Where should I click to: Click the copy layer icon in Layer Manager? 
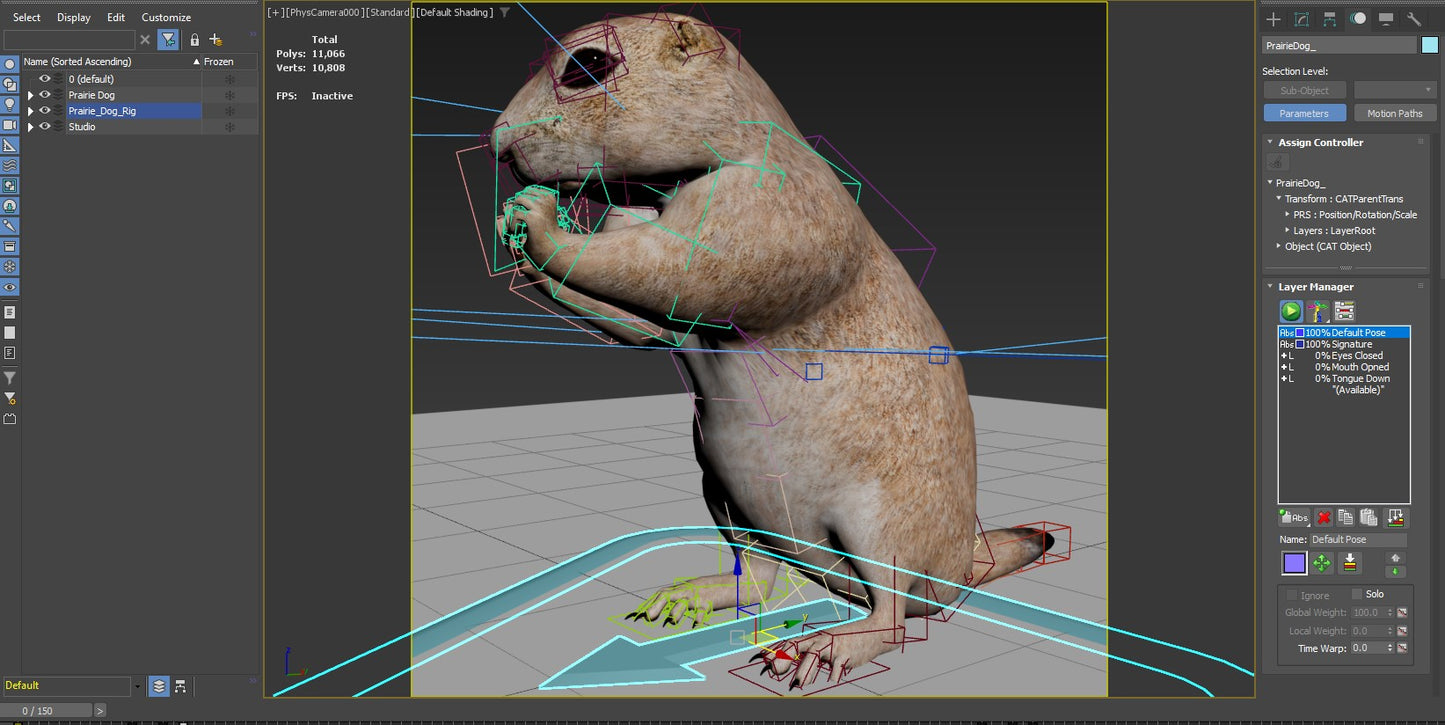point(1346,517)
